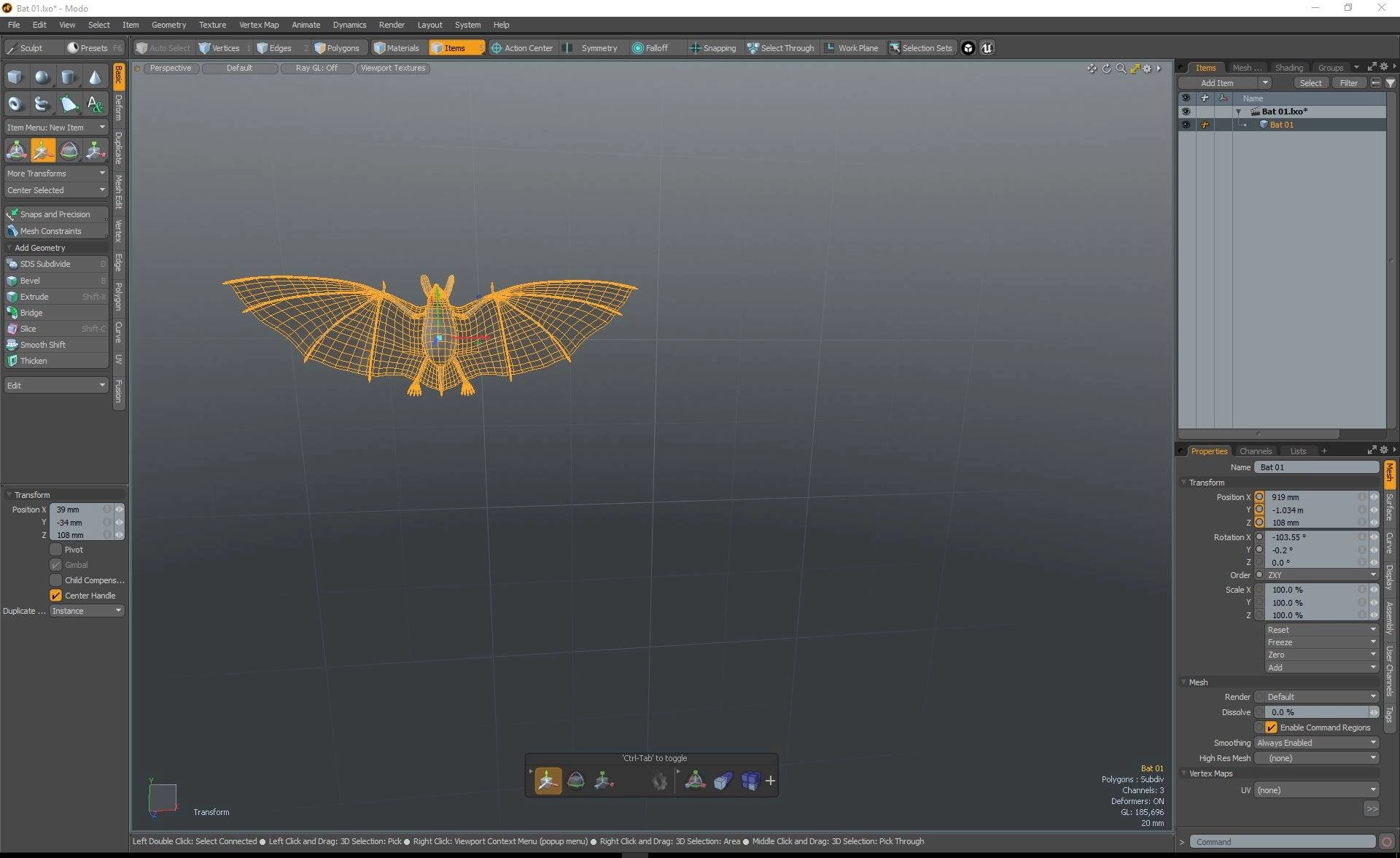Click the Command input field
Viewport: 1400px width, 858px height.
1282,842
